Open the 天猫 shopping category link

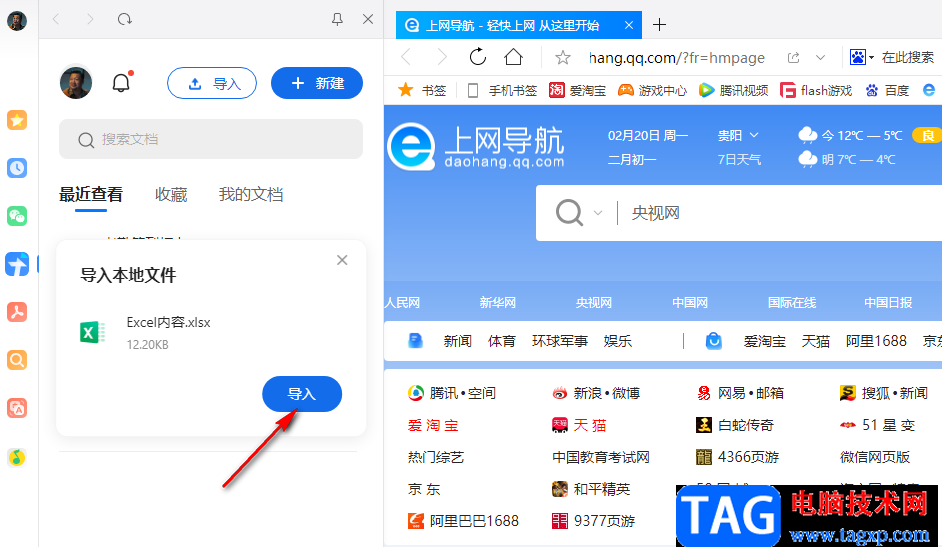(815, 341)
